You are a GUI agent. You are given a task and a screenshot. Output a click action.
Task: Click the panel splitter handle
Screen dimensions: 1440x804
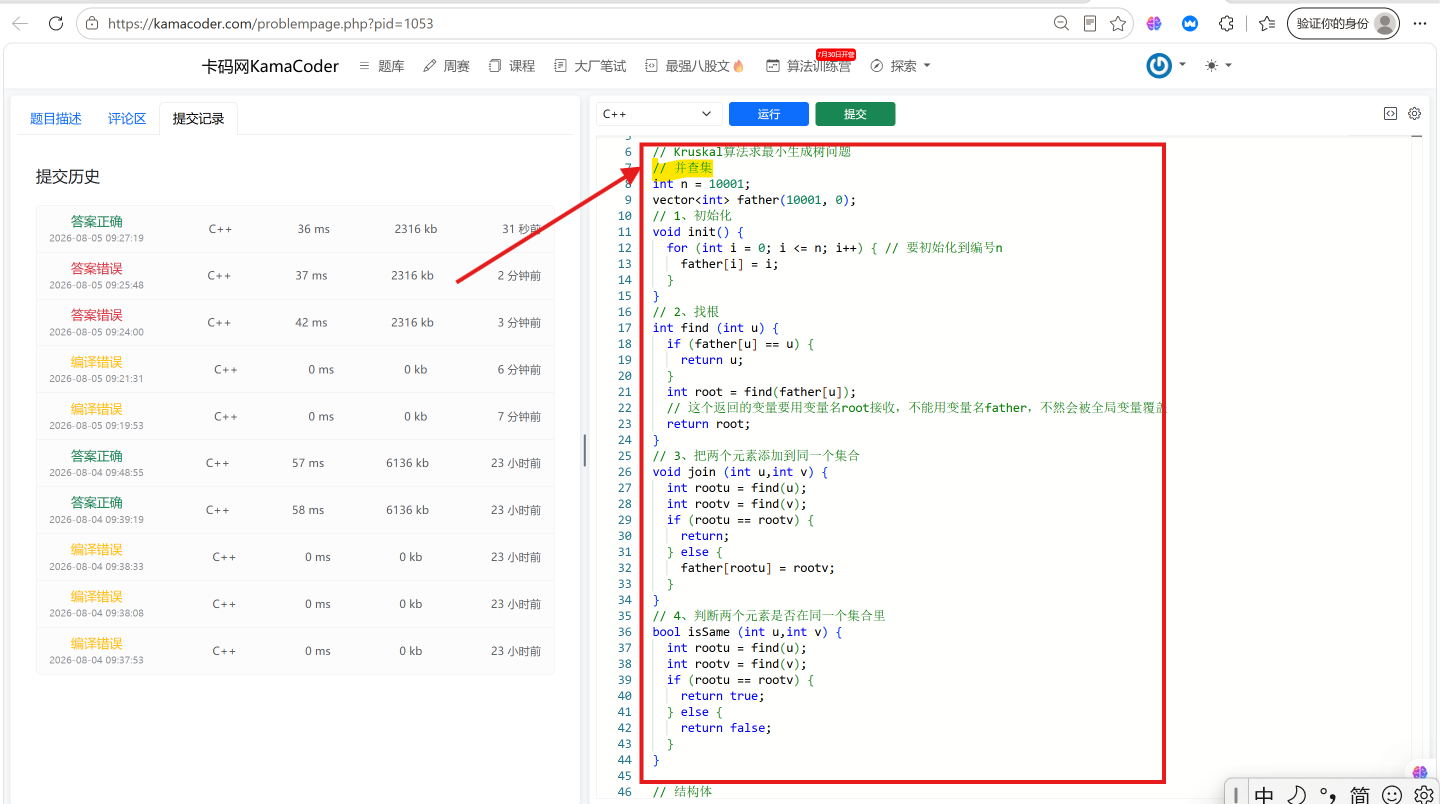tap(584, 450)
